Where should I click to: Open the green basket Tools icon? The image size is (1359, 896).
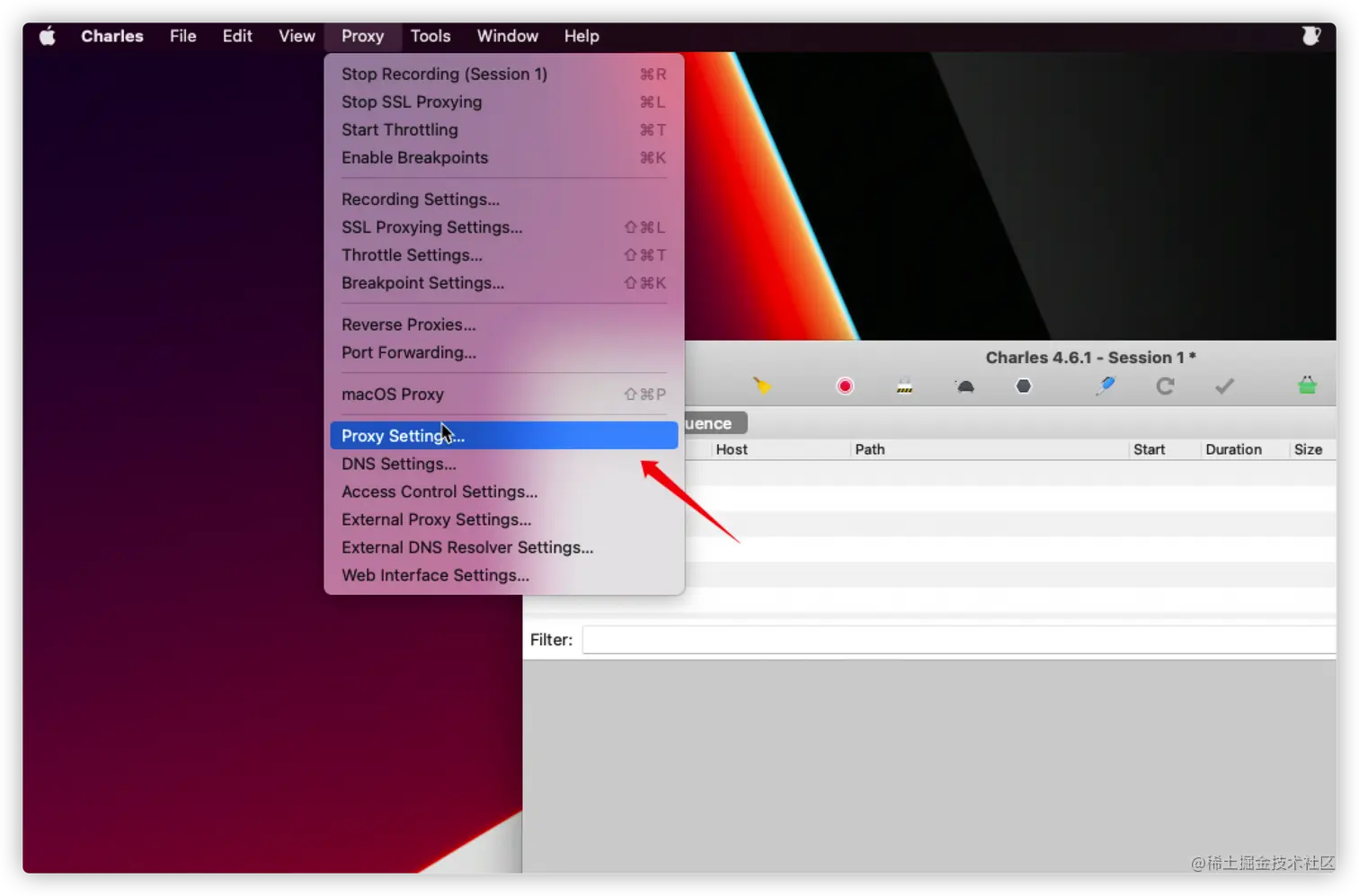tap(1307, 386)
